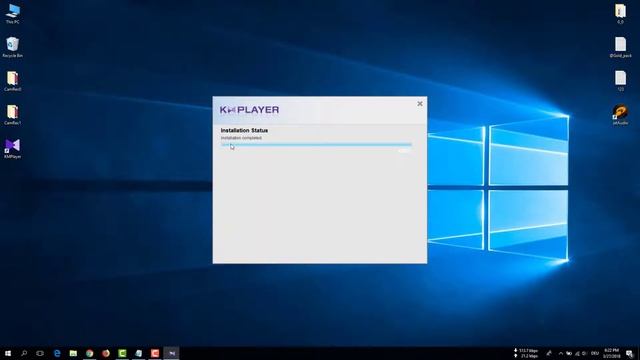Open the Windows Start menu

point(8,353)
